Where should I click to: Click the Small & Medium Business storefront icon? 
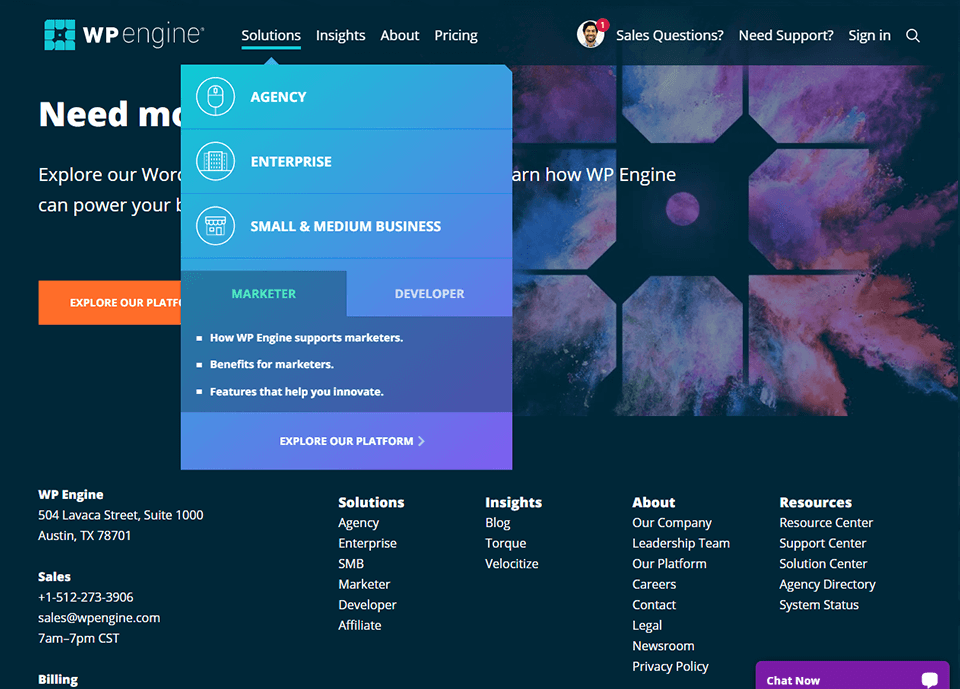click(216, 226)
